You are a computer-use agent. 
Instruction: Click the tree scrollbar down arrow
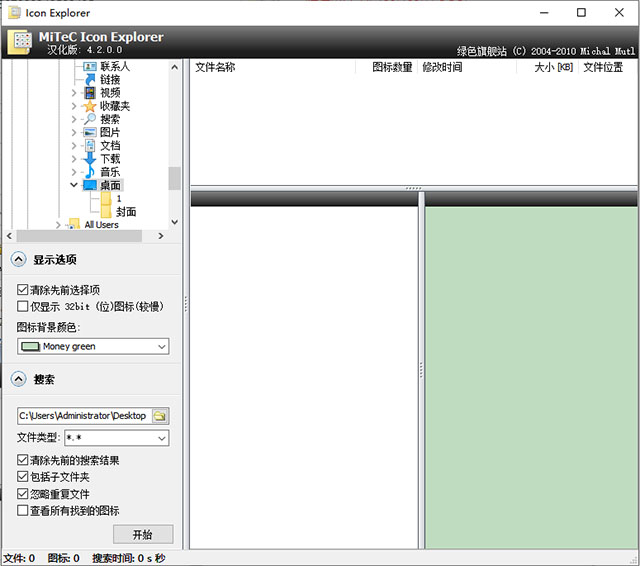[174, 222]
